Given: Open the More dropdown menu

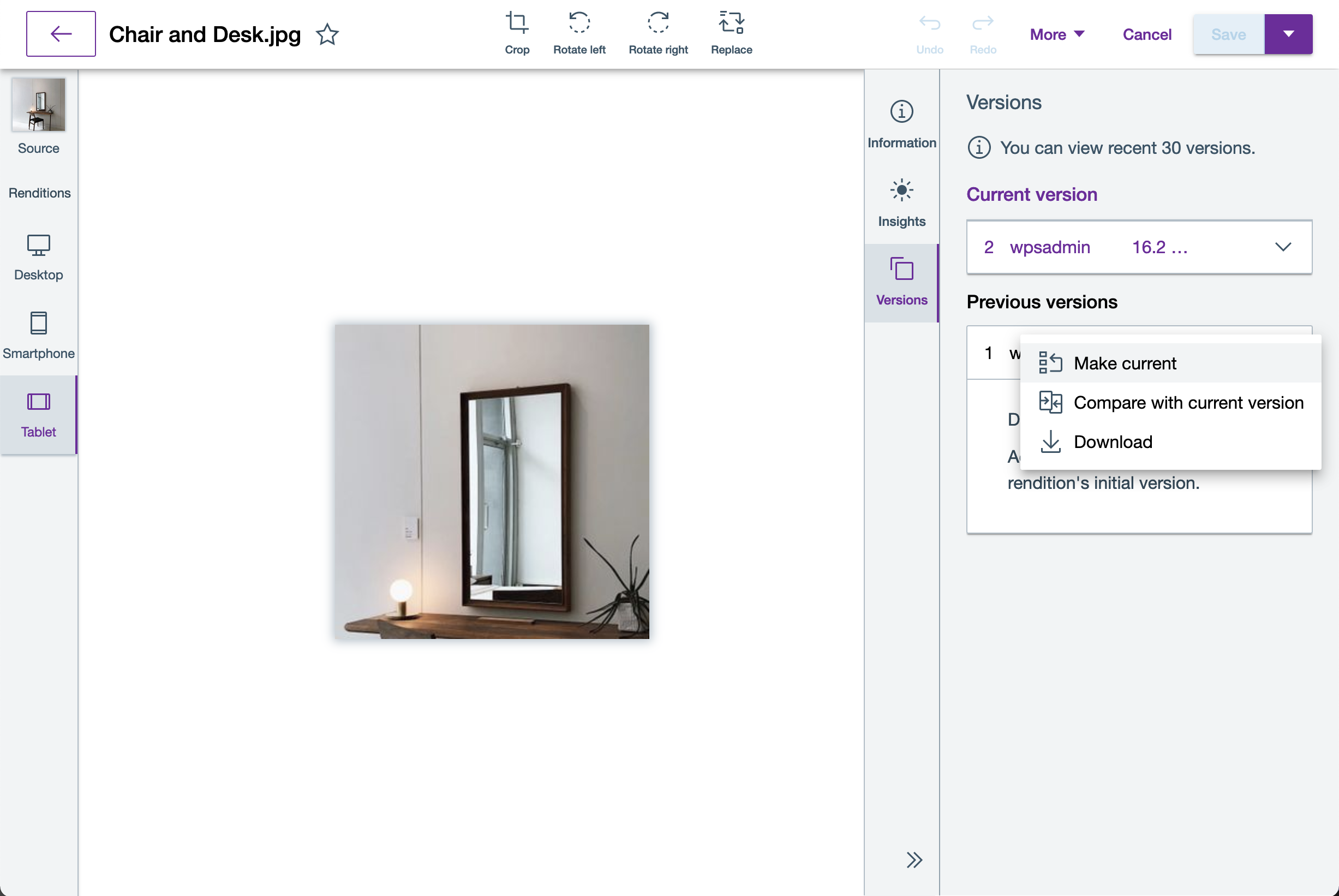Looking at the screenshot, I should click(1057, 34).
